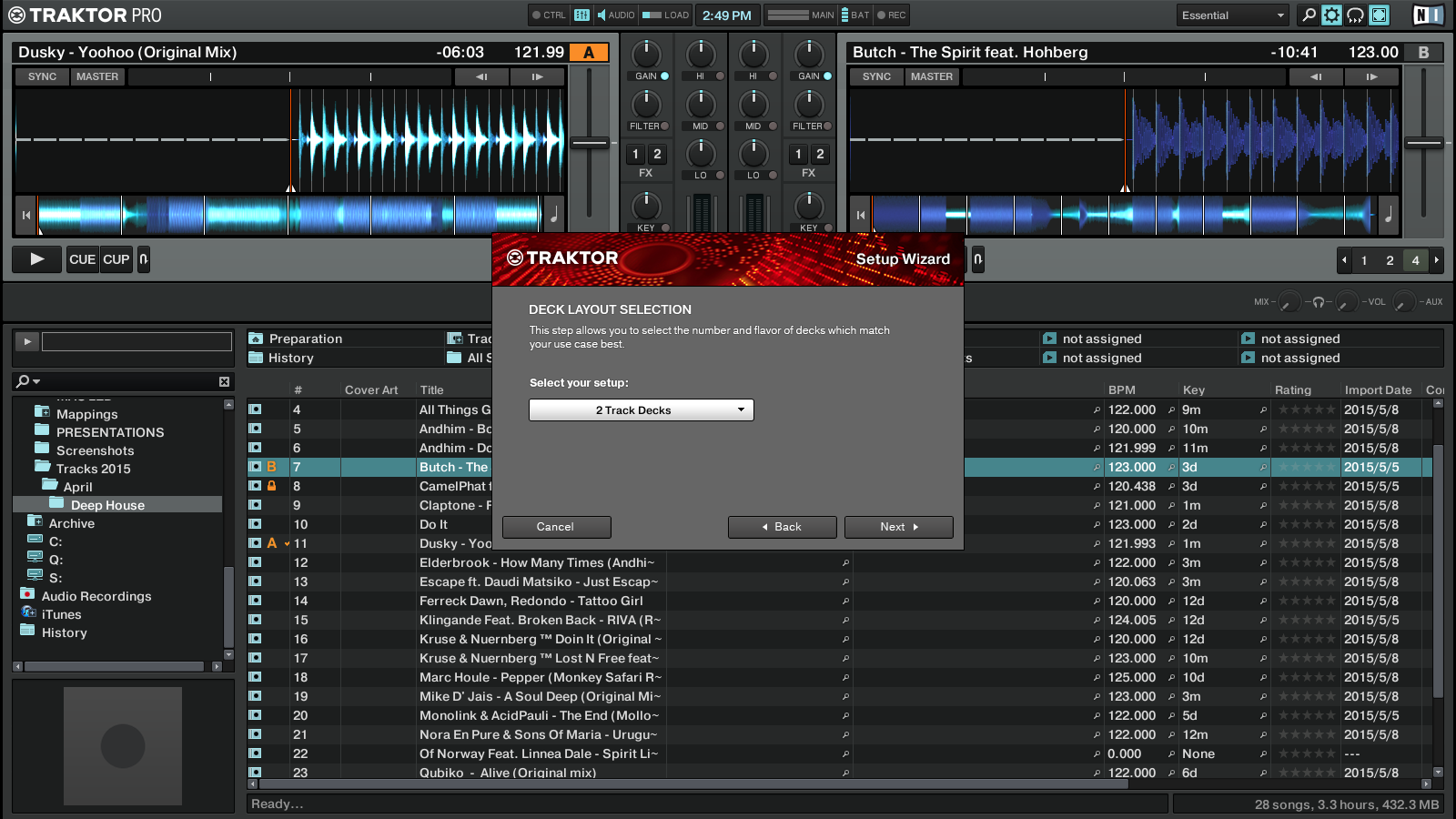Image resolution: width=1456 pixels, height=819 pixels.
Task: Open the 2 Track Decks setup dropdown
Action: tap(641, 410)
